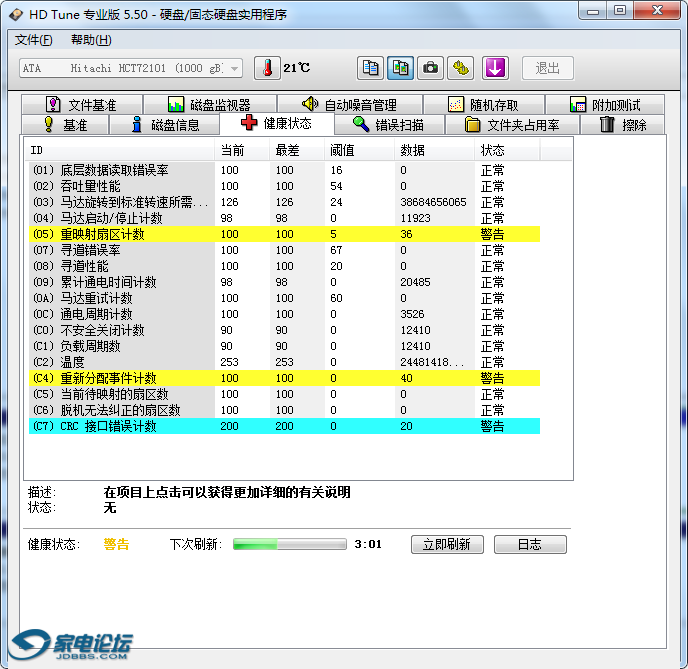This screenshot has height=669, width=688.
Task: Minimize the HD Tune window
Action: (593, 11)
